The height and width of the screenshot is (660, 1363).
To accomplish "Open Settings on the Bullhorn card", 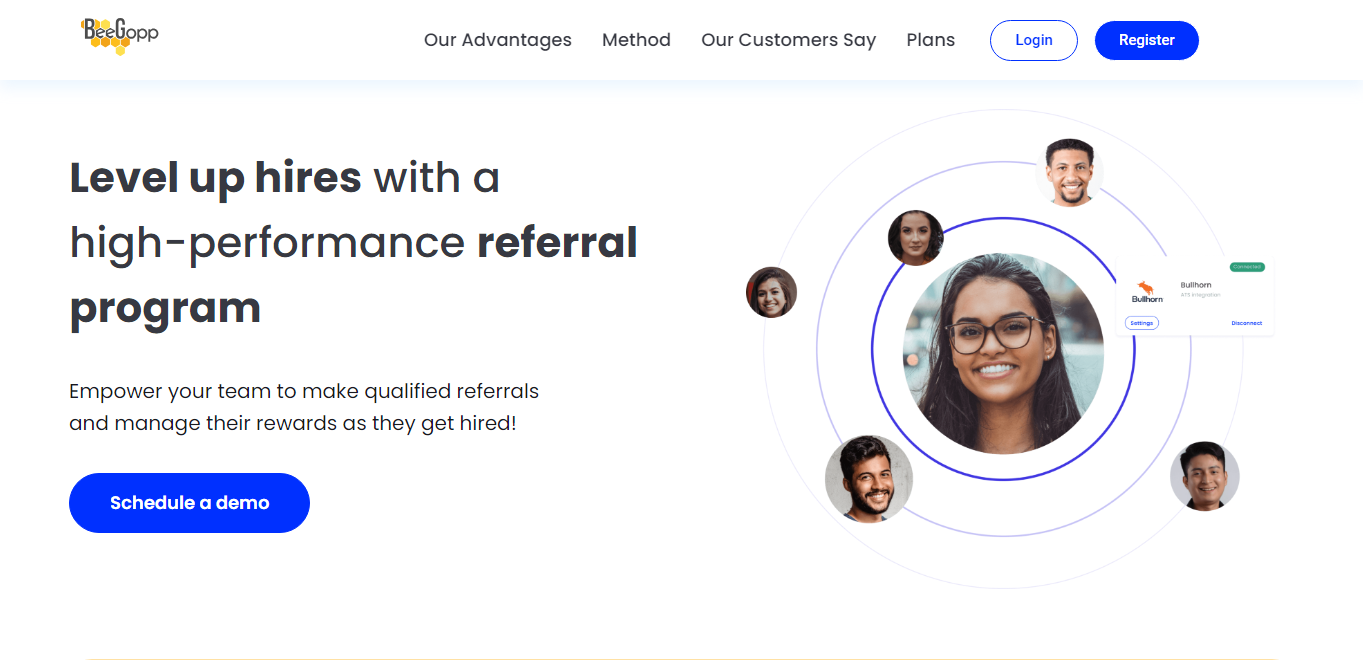I will 1142,323.
